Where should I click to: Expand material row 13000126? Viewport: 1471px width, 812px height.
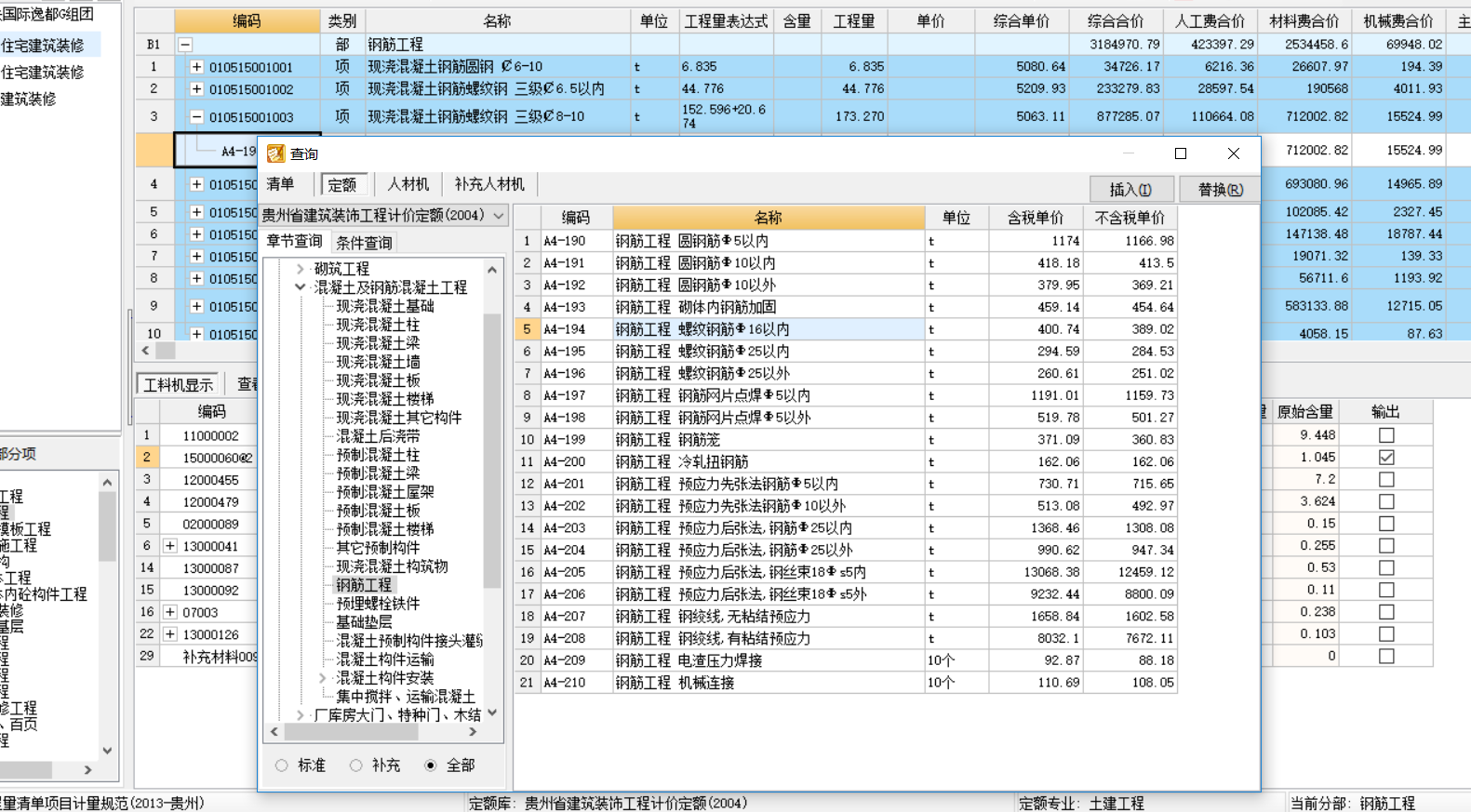point(170,634)
